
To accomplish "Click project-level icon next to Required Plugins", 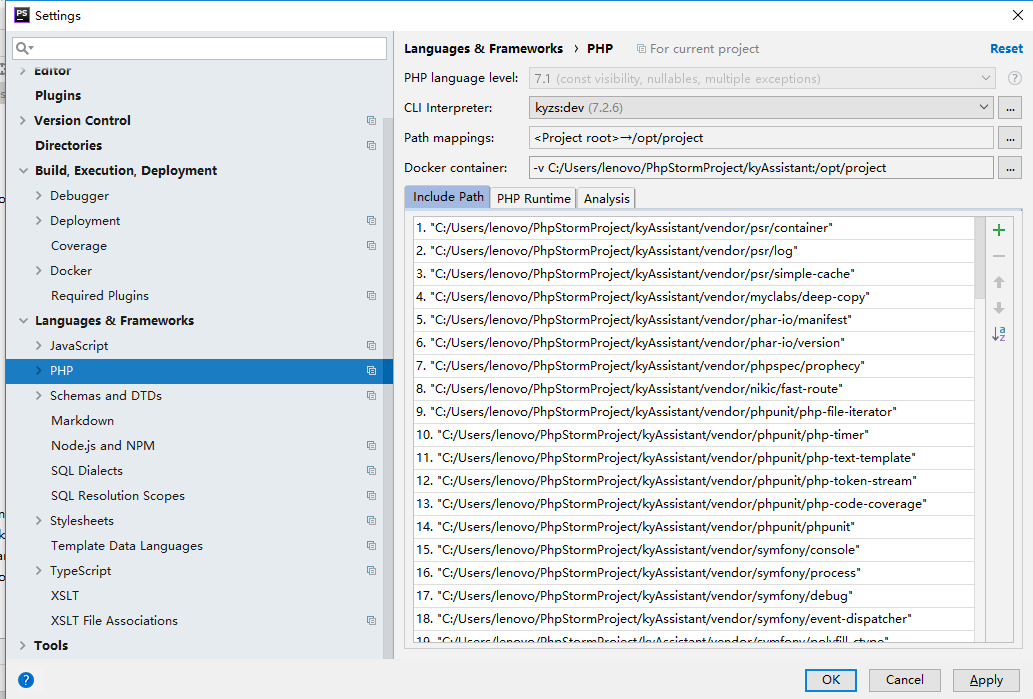I will coord(372,296).
